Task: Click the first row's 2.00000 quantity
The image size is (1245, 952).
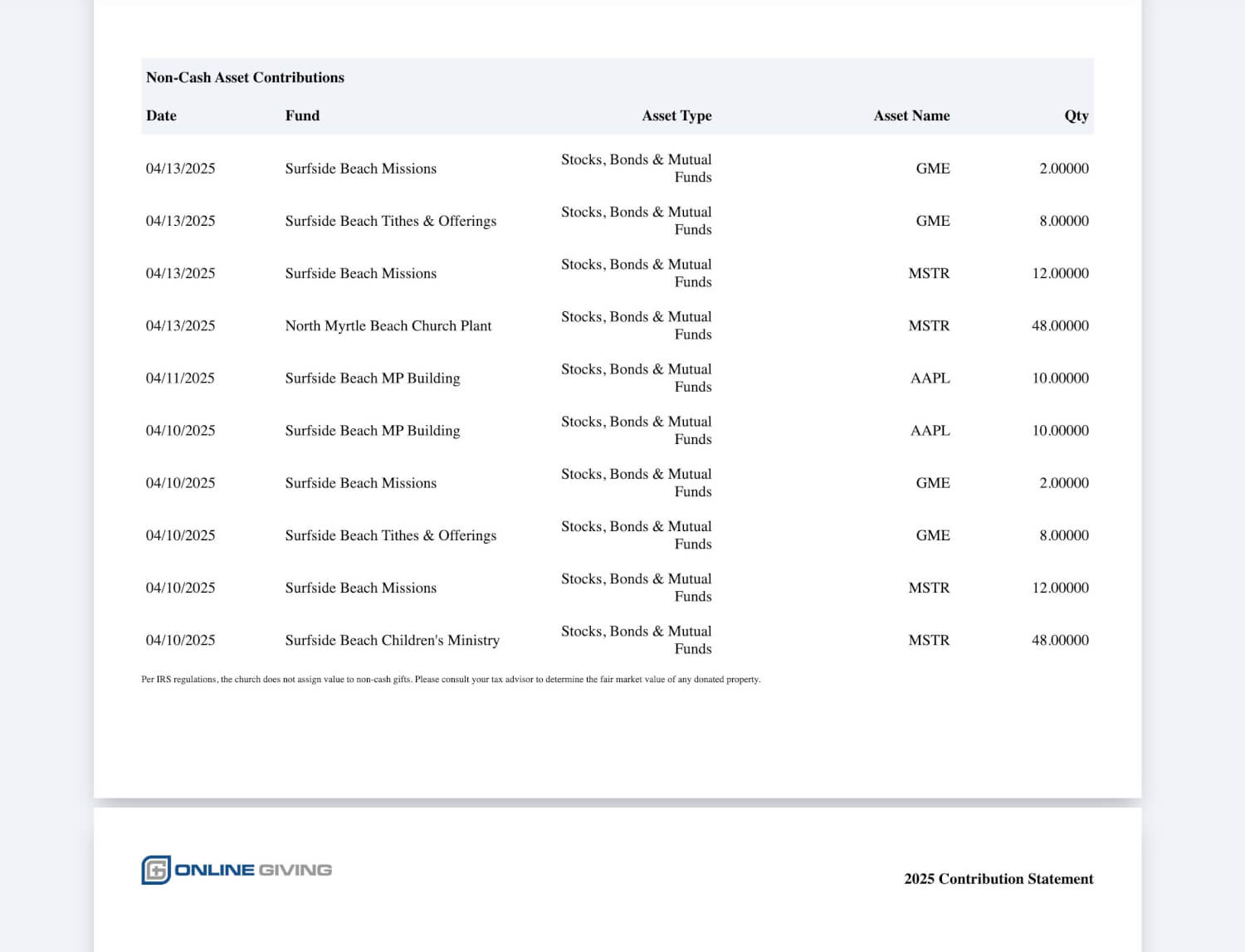Action: click(x=1064, y=168)
